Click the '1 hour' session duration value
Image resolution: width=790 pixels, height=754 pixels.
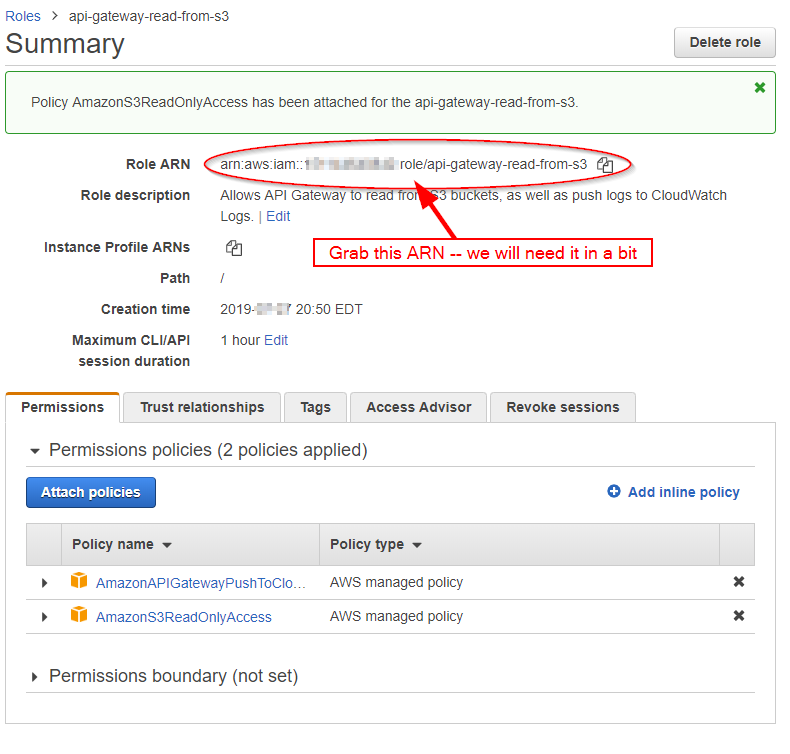click(x=240, y=340)
